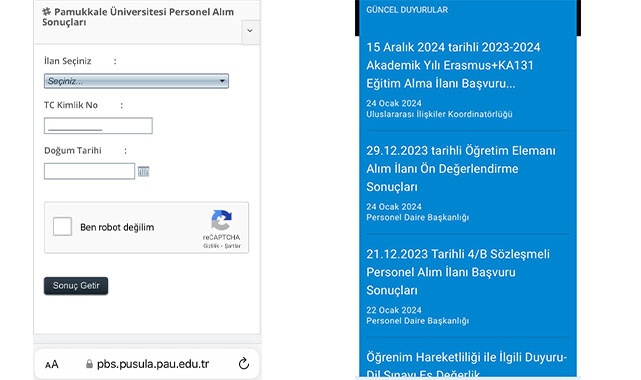Focus the TC Kimlik No input field
Screen dimensions: 641x380
coord(98,125)
